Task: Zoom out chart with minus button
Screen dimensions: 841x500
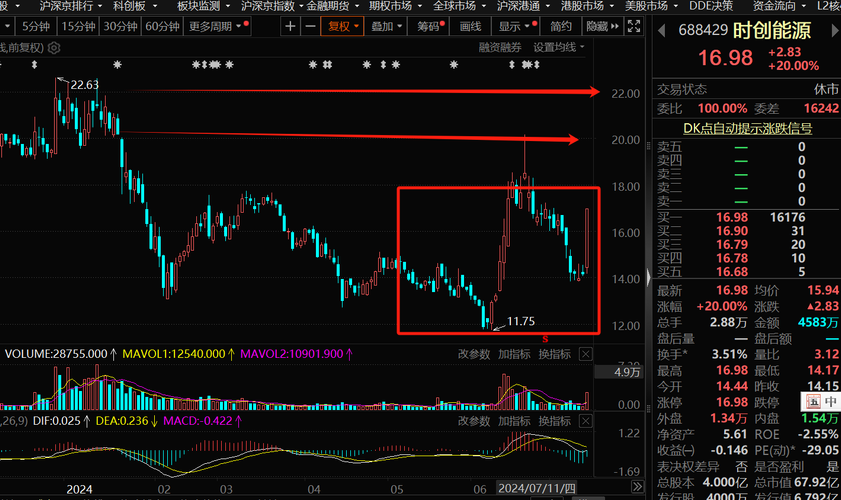Action: tap(310, 26)
